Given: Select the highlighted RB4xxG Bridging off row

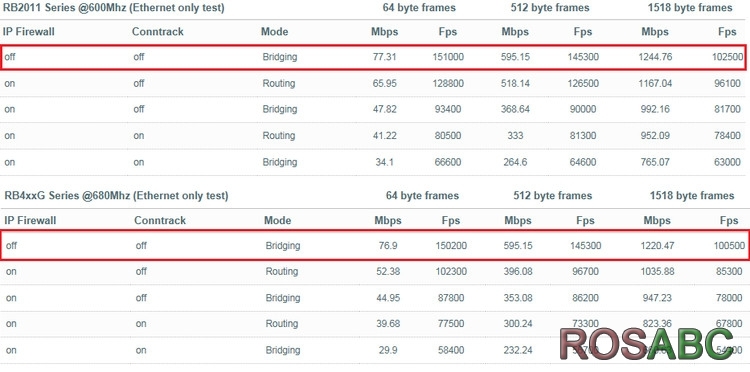Looking at the screenshot, I should 374,246.
